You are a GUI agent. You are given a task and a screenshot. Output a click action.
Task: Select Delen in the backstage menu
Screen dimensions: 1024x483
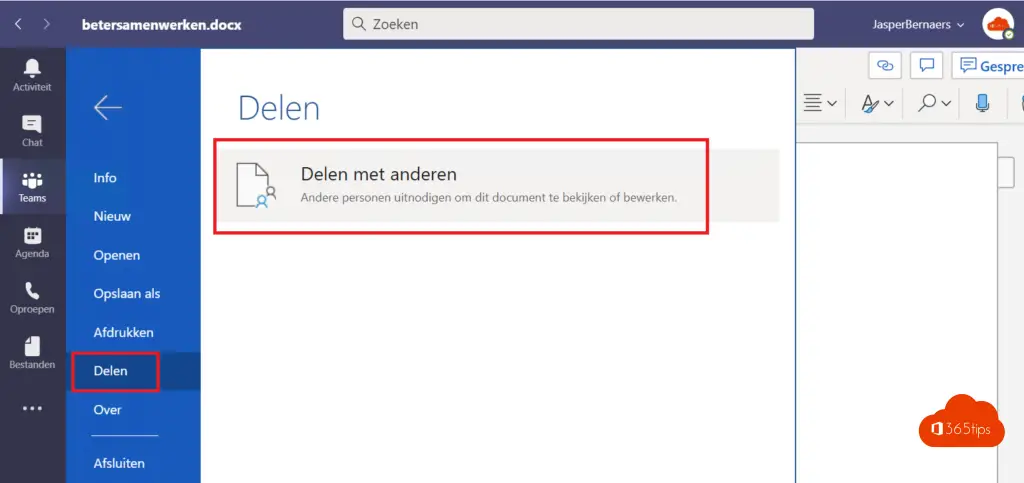click(134, 371)
